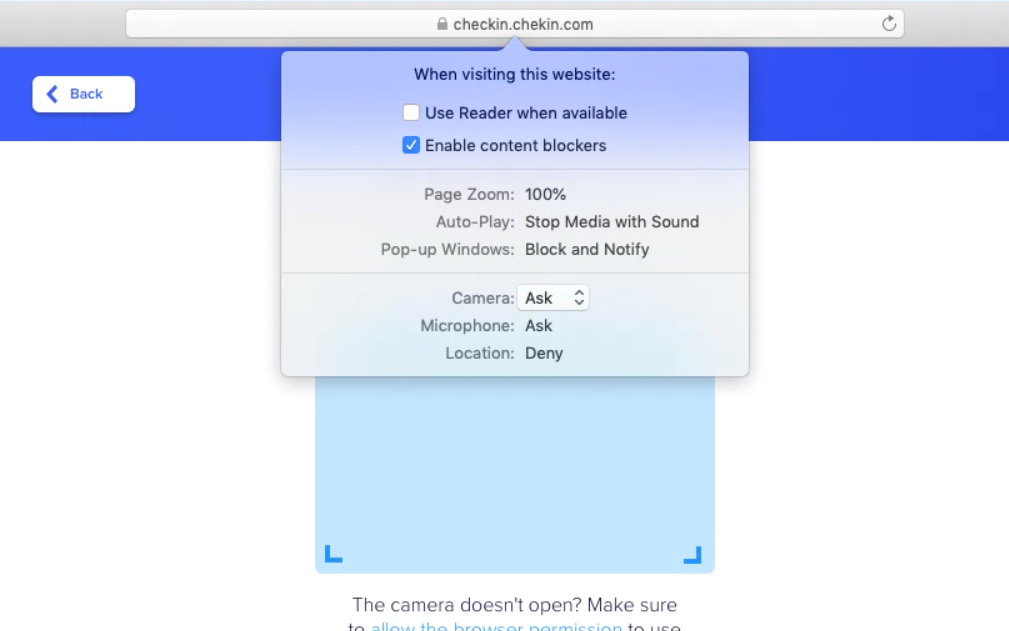Image resolution: width=1009 pixels, height=631 pixels.
Task: Click the light blue camera preview area
Action: (x=514, y=470)
